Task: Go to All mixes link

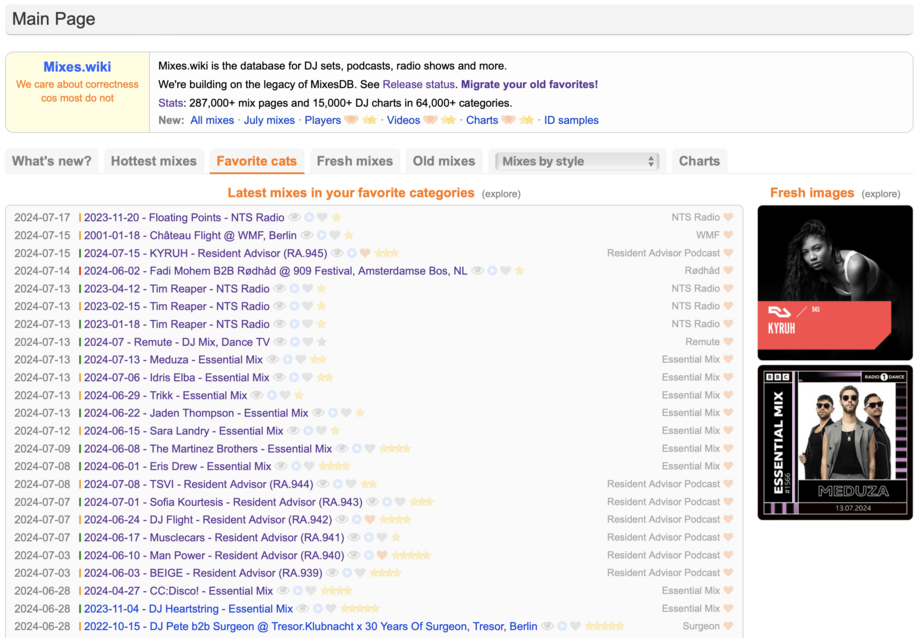Action: pyautogui.click(x=212, y=120)
